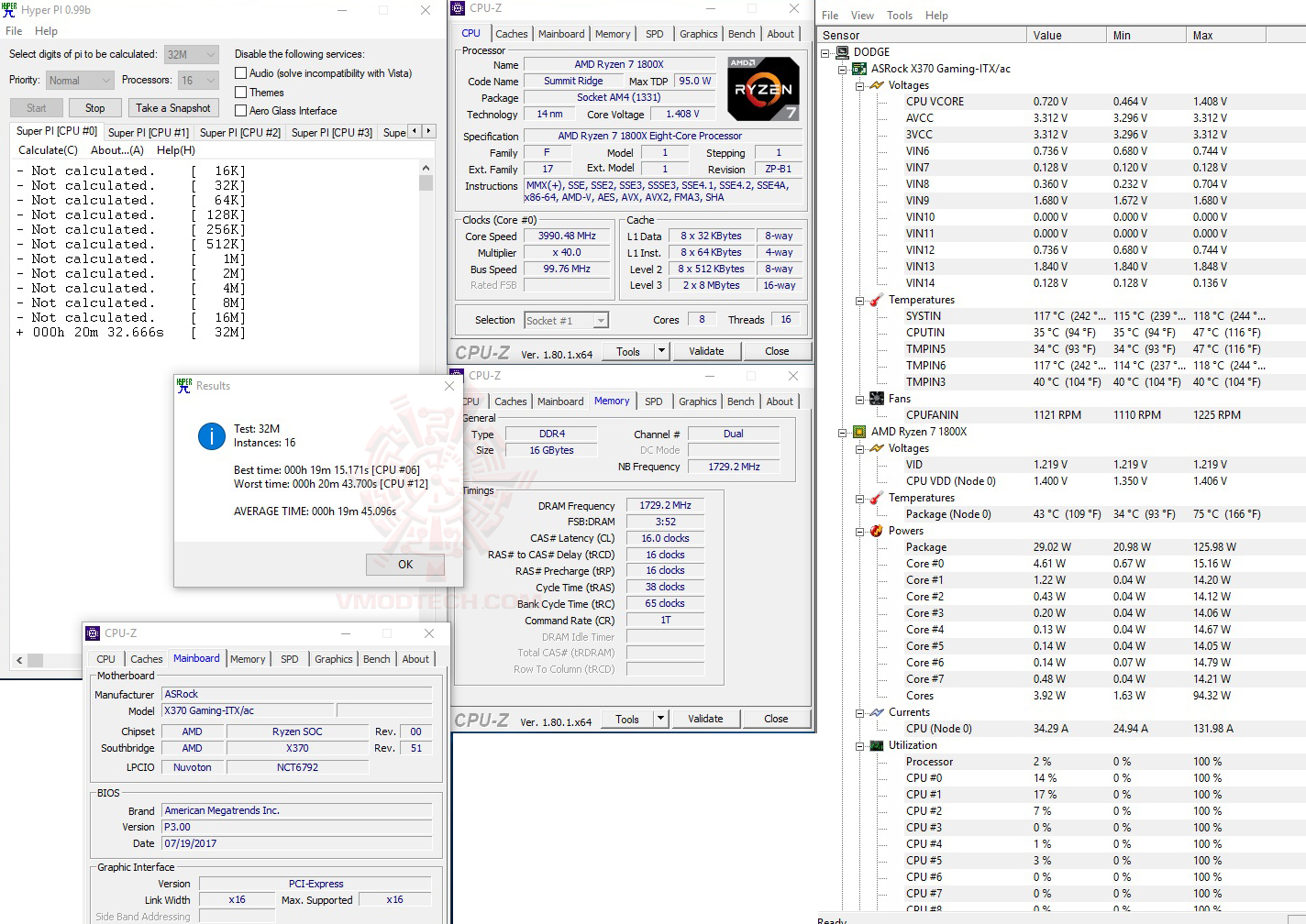
Task: Collapse the Fans node expander
Action: point(859,400)
